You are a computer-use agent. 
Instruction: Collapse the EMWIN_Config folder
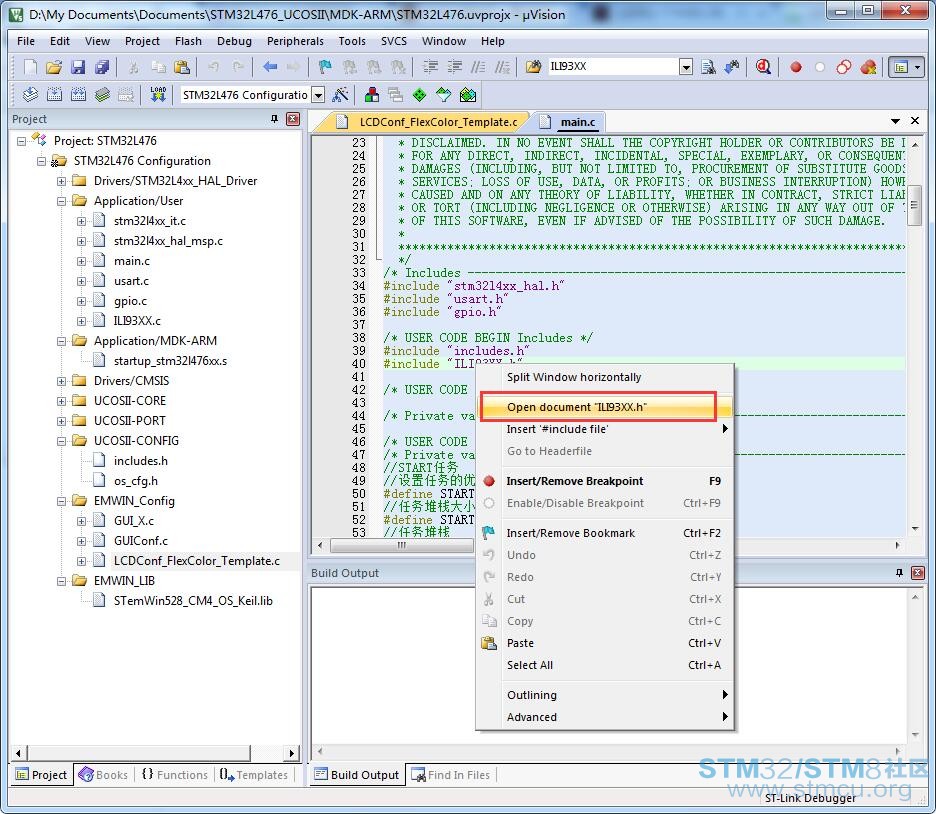61,501
